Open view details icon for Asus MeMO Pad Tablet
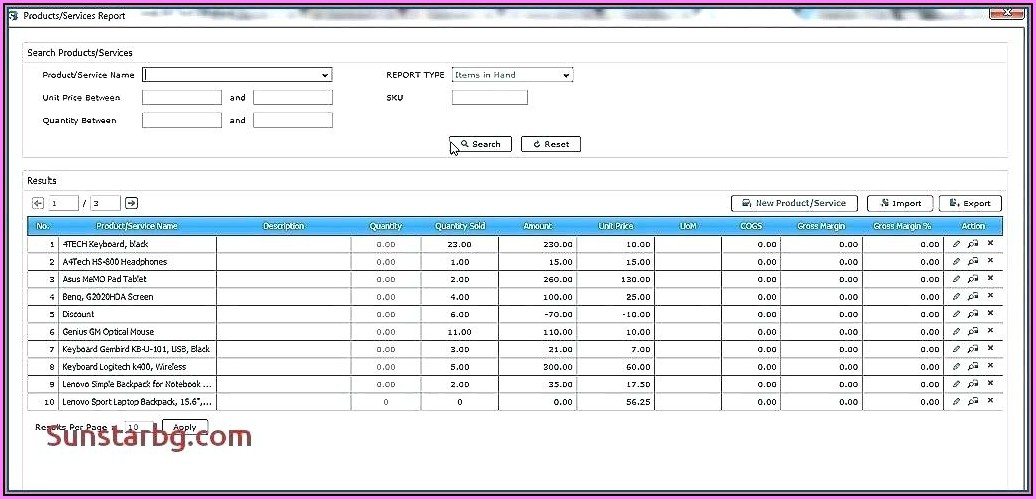The image size is (1036, 499). pos(973,279)
